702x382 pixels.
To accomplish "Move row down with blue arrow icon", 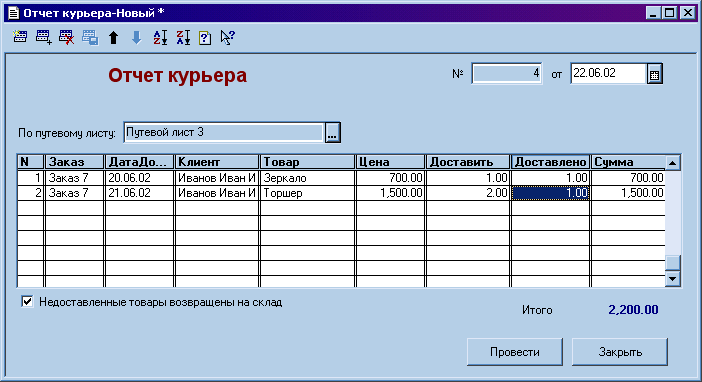I will click(x=137, y=38).
